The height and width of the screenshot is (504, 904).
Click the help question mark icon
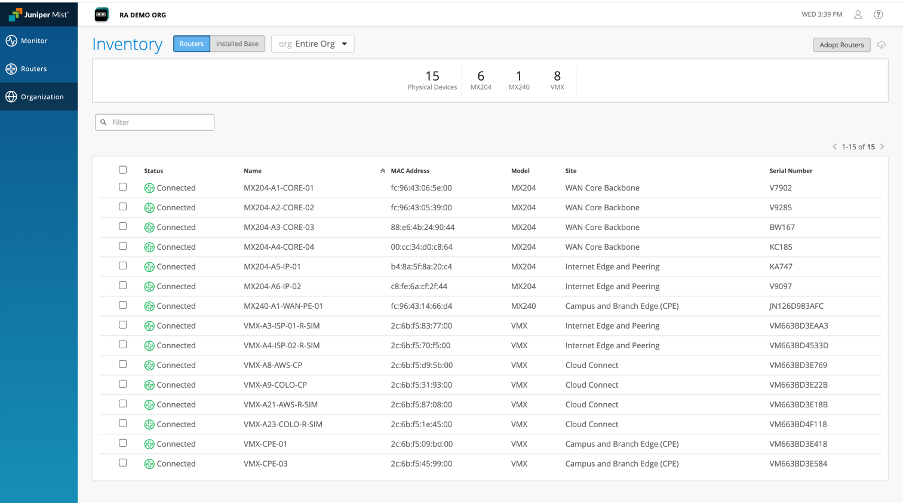tap(878, 15)
